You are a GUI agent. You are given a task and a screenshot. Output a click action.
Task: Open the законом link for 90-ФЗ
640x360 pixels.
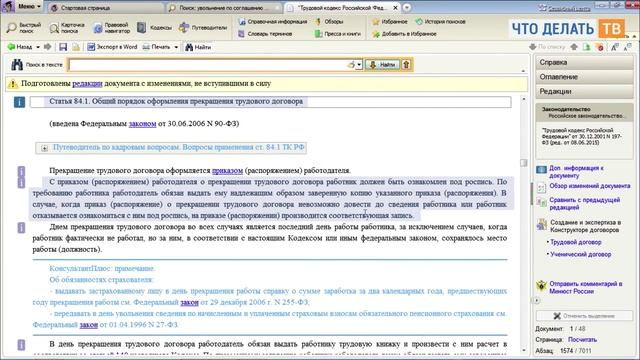[142, 124]
